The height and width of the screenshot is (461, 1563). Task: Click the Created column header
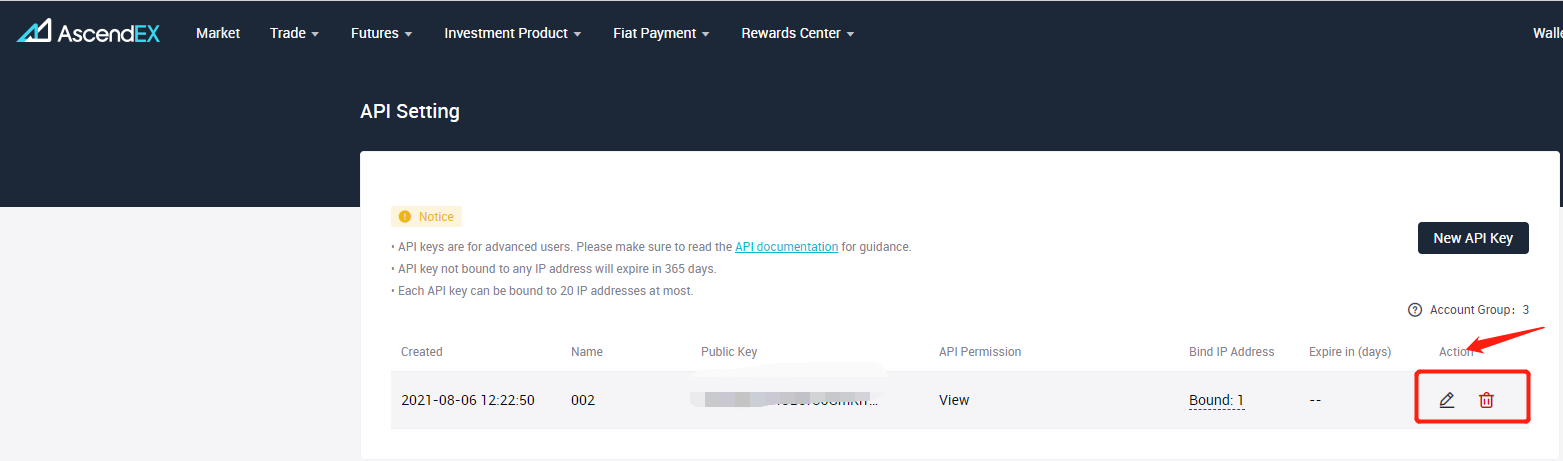coord(421,352)
